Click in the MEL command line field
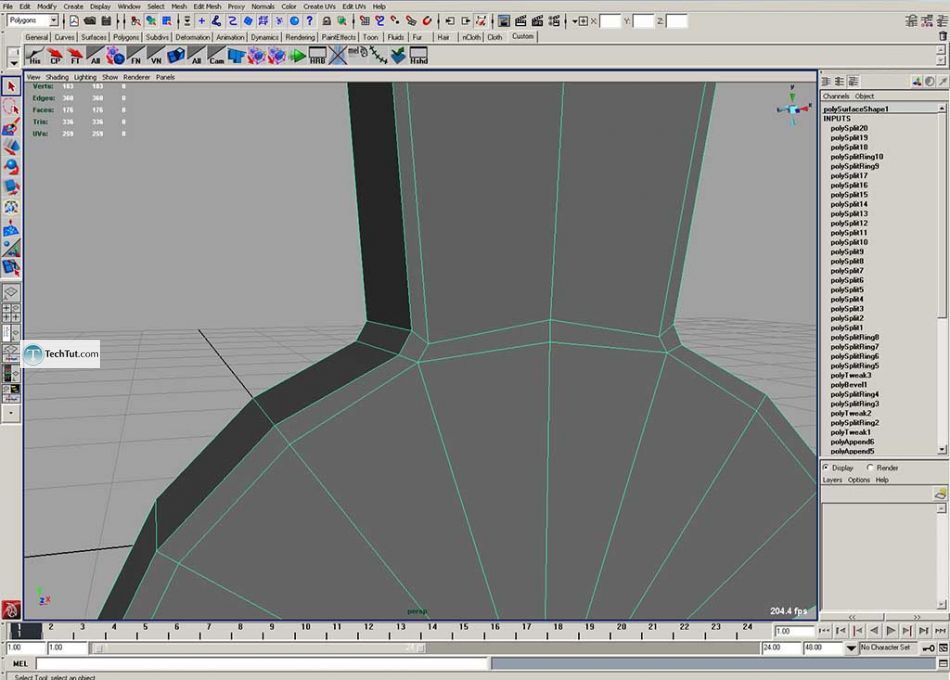 pos(262,664)
